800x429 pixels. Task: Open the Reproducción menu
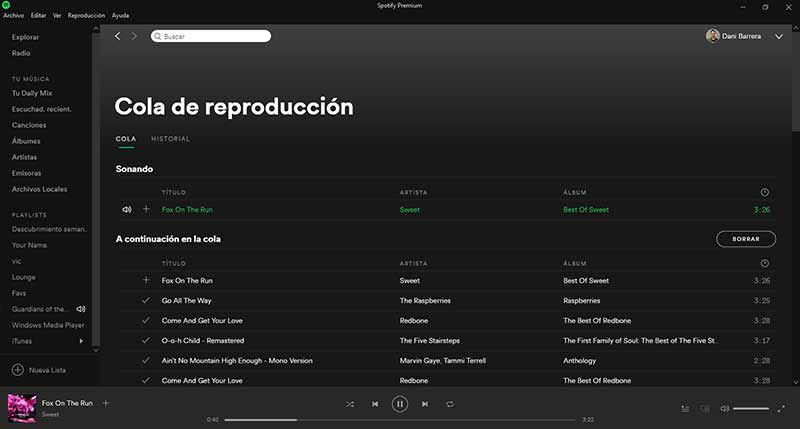(x=86, y=15)
